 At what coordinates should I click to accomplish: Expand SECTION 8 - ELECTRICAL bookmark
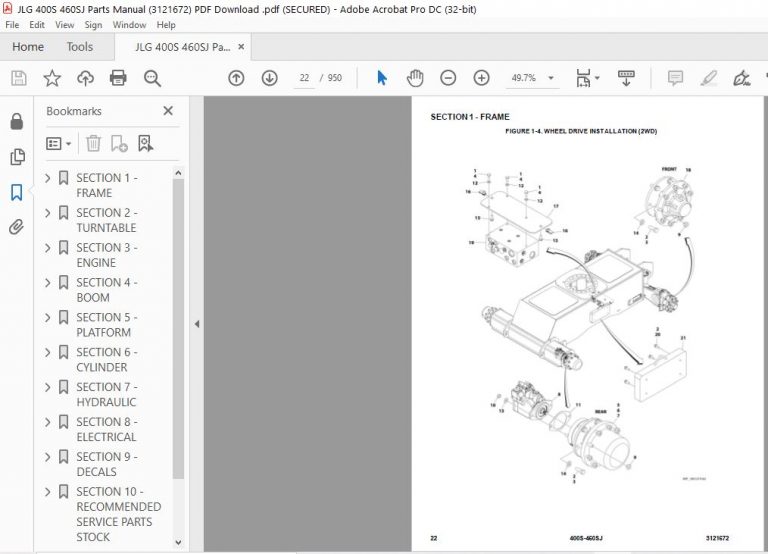48,422
